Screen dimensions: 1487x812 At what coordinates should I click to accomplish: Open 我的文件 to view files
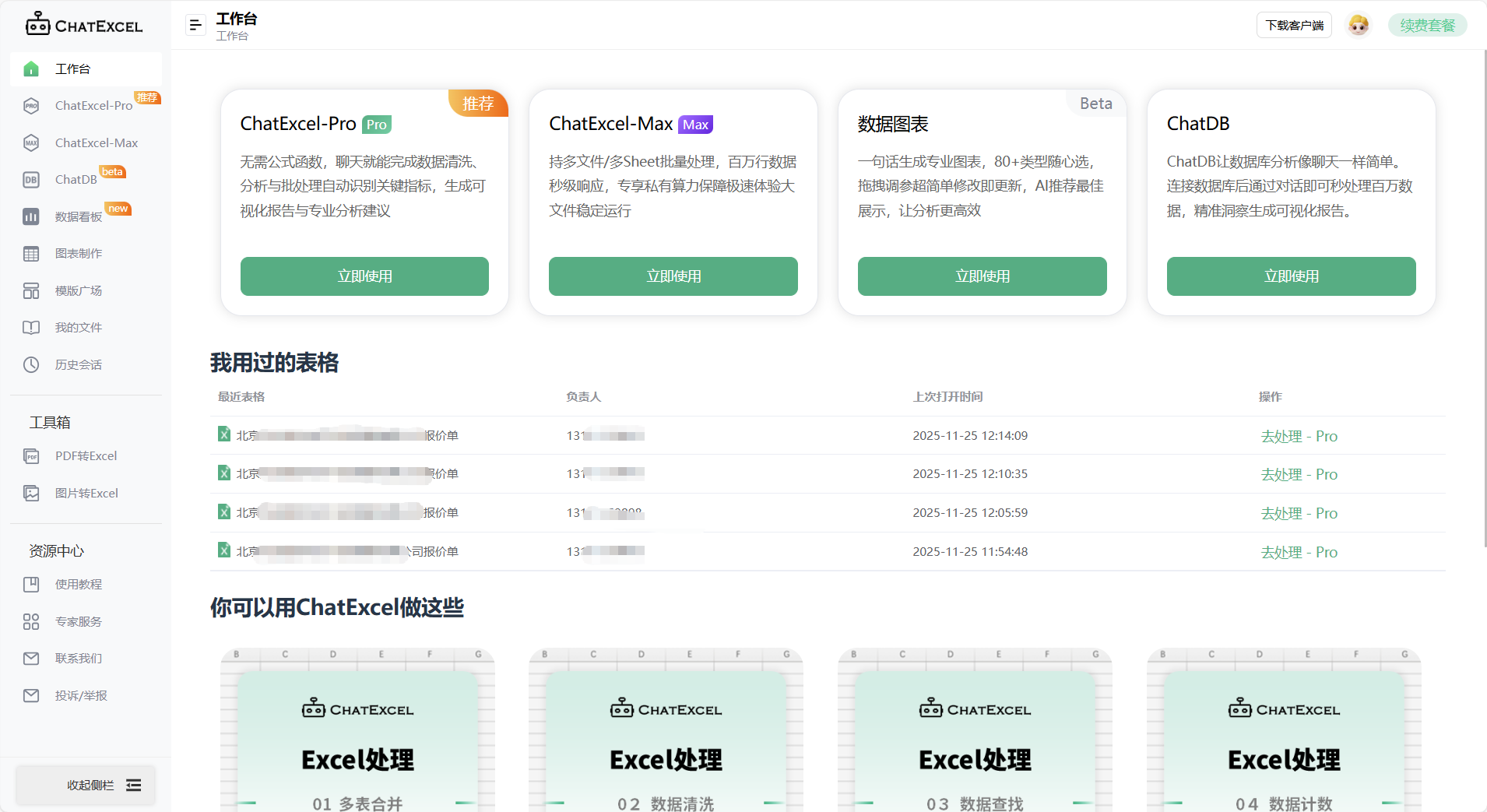tap(78, 327)
